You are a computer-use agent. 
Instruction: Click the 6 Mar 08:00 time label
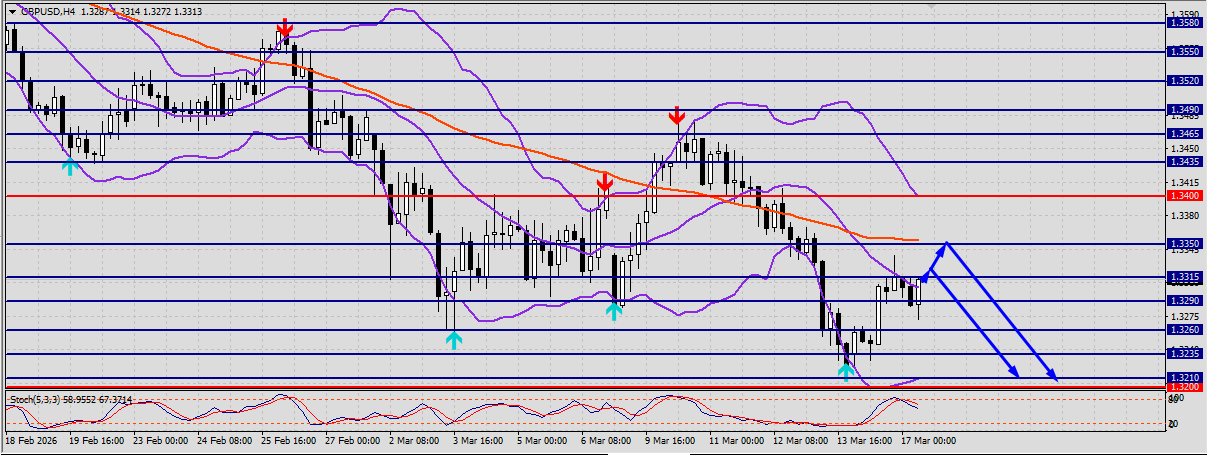point(608,440)
